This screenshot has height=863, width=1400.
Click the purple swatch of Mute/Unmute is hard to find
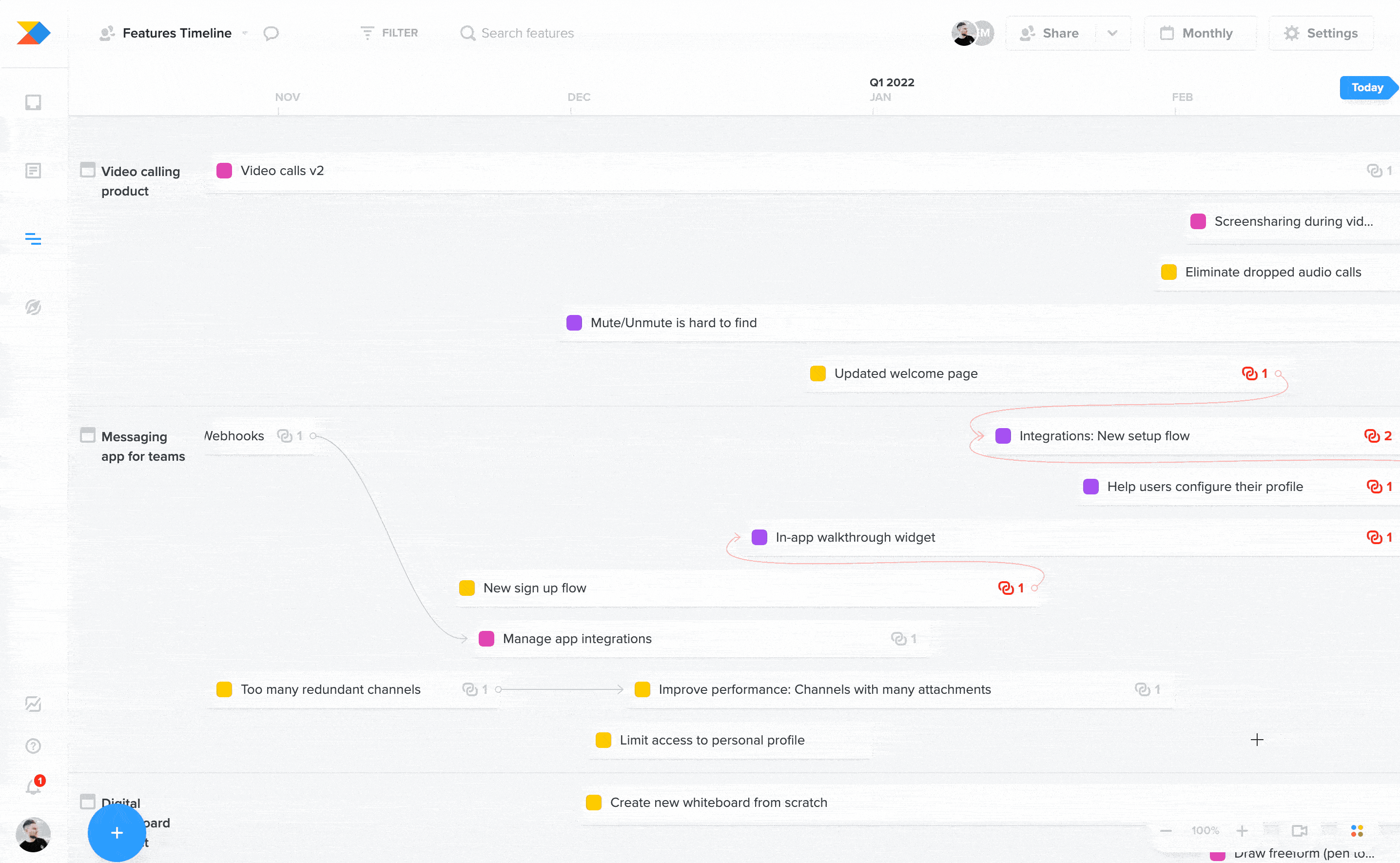click(574, 322)
